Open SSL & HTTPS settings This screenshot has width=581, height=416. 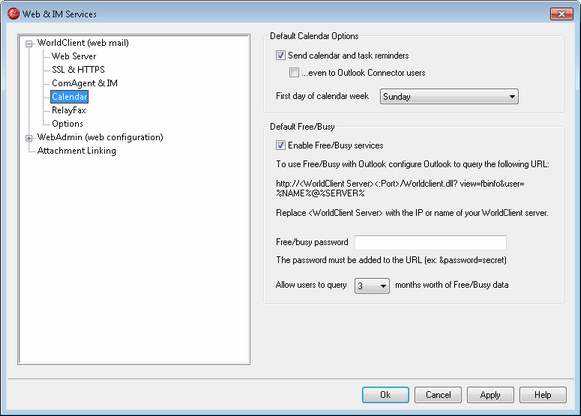[78, 70]
